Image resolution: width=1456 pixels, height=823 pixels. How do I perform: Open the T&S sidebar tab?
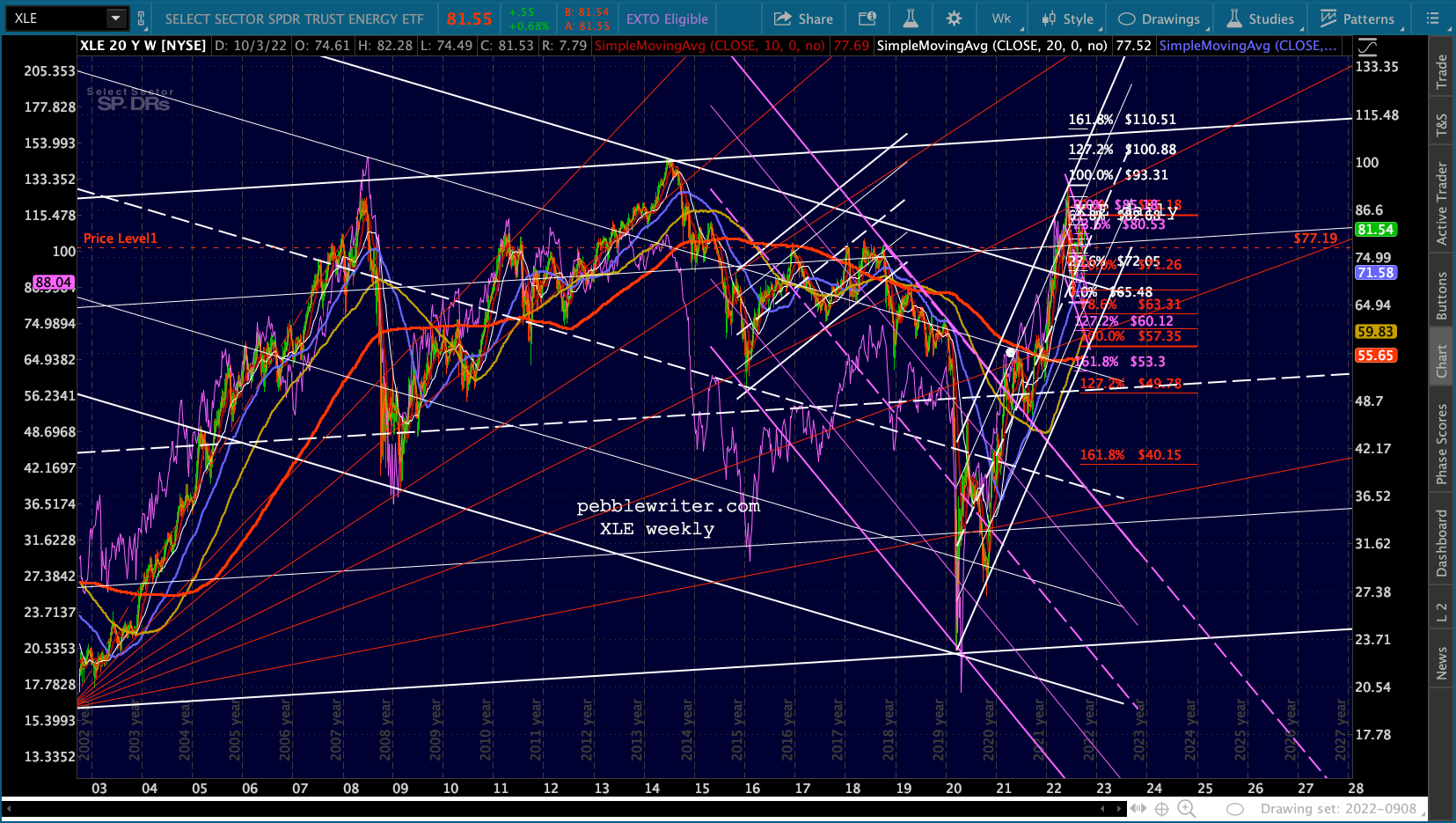(1442, 125)
